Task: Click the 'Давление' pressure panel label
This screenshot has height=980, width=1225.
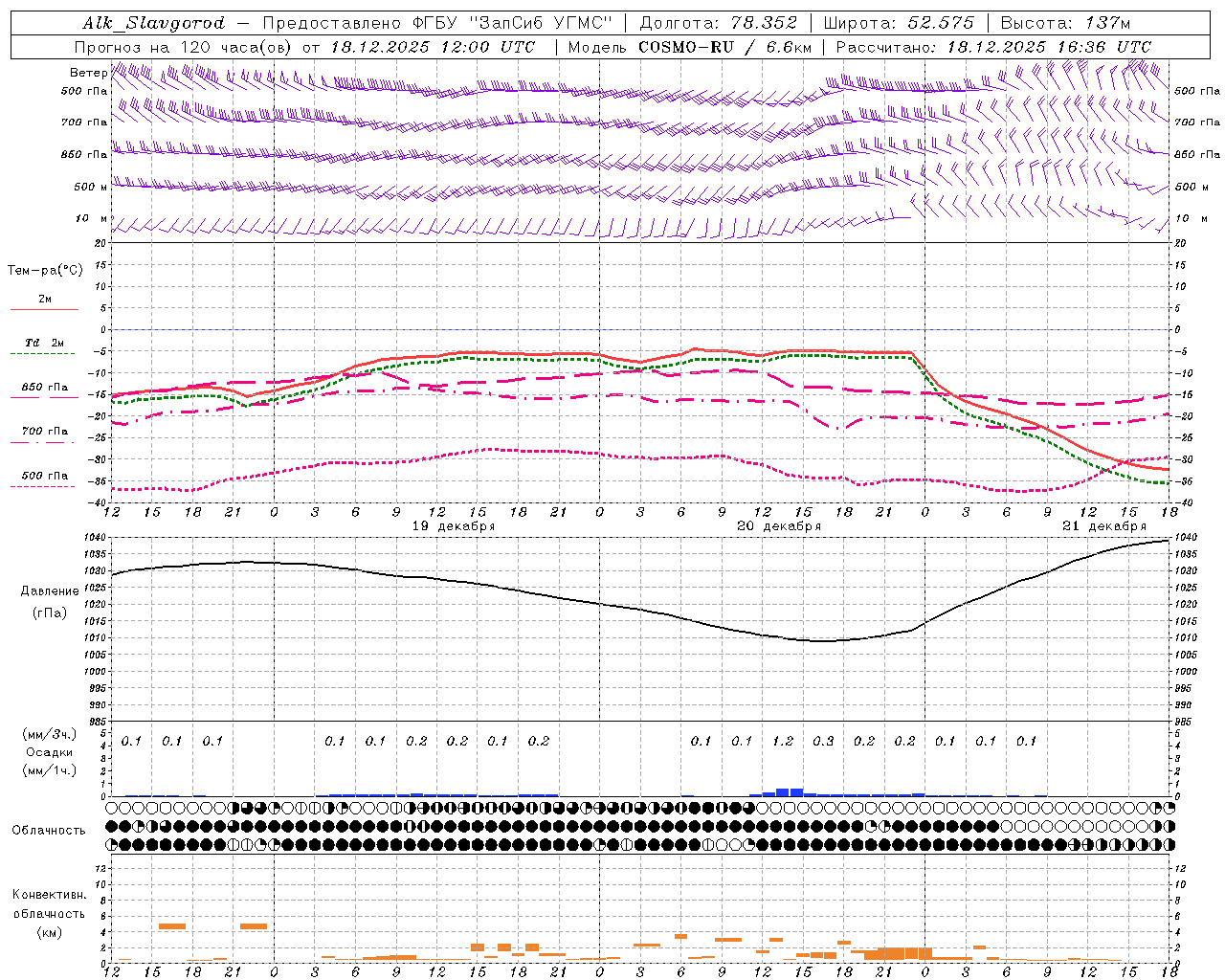Action: pyautogui.click(x=50, y=591)
